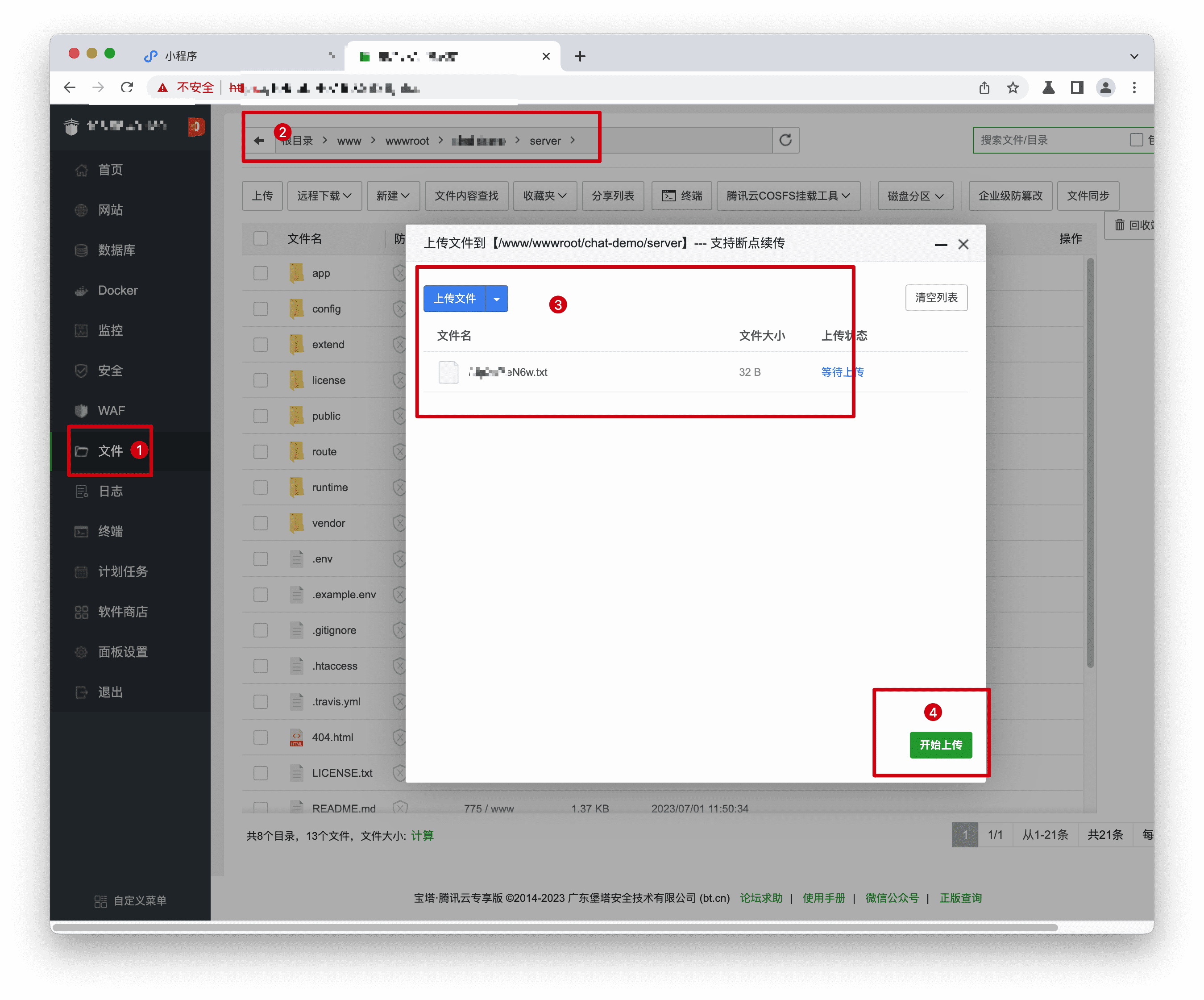This screenshot has height=1000, width=1204.
Task: Click the 根目录 breadcrumb segment
Action: click(x=297, y=141)
